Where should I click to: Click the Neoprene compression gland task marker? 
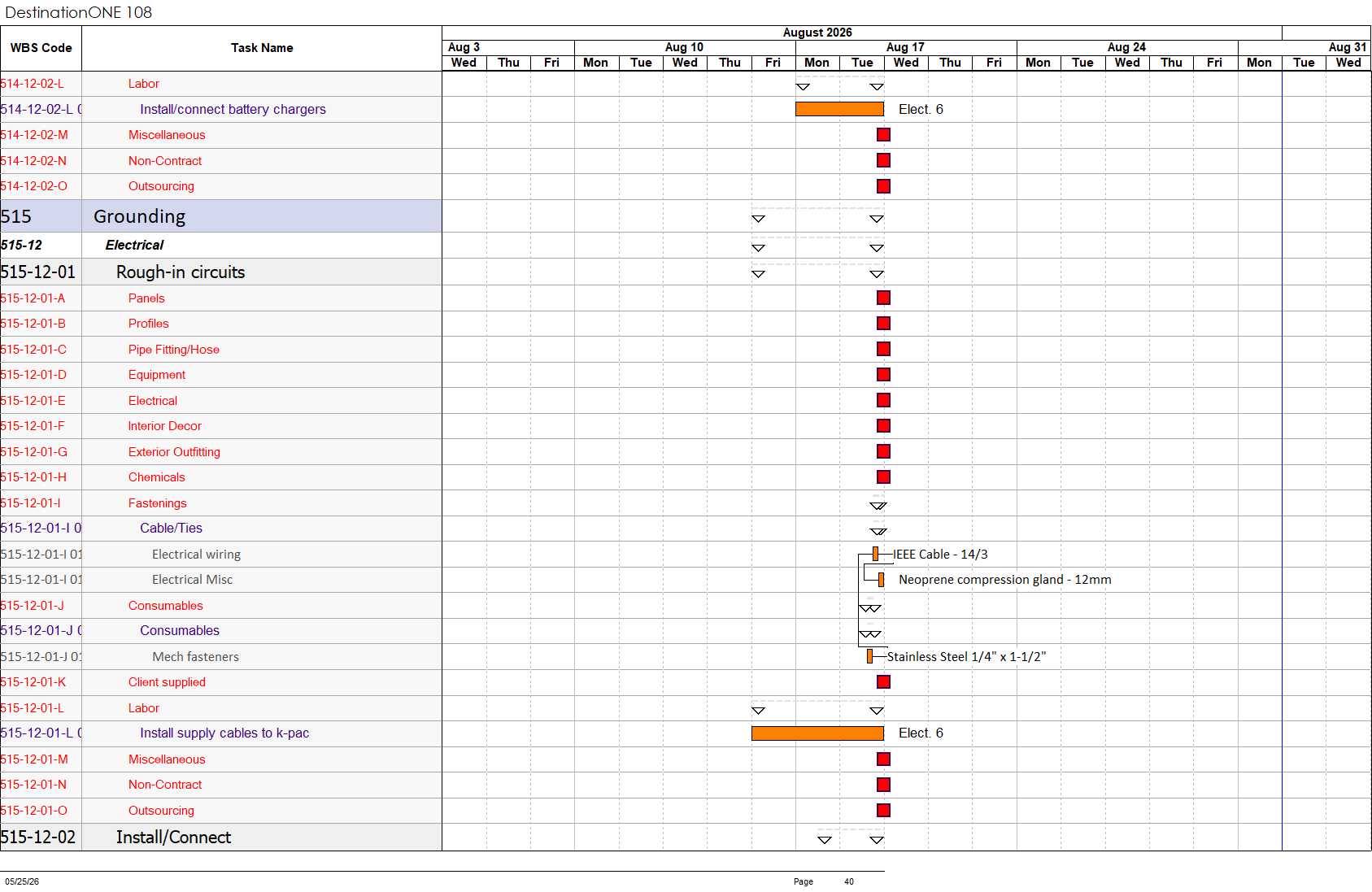[881, 580]
